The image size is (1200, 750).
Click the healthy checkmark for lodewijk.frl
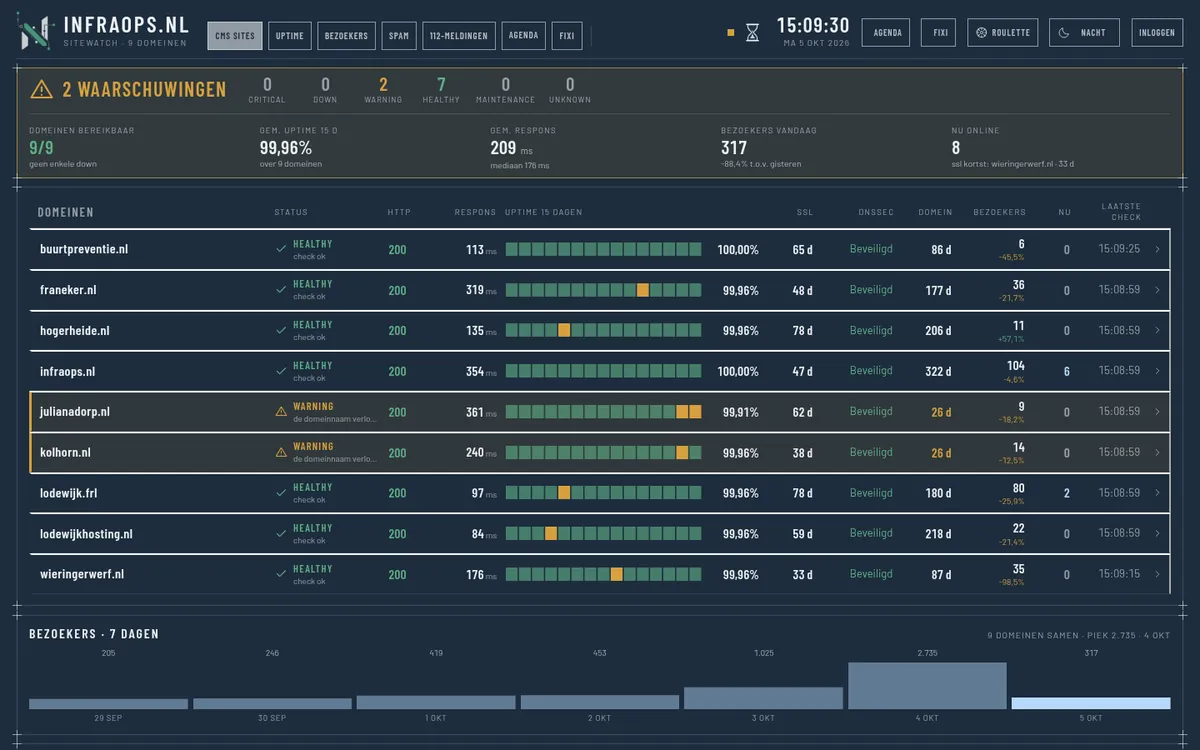point(281,493)
